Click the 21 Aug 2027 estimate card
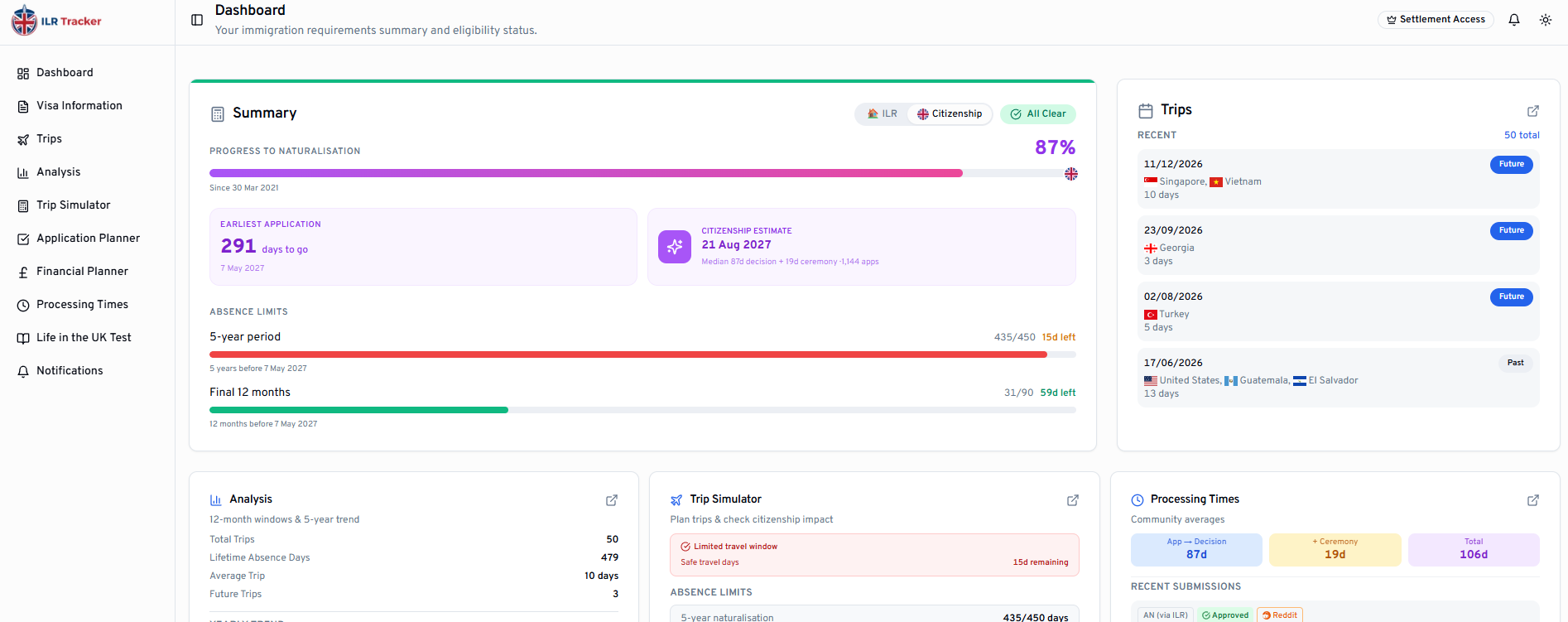Screen dimensions: 1568x622 (862, 247)
